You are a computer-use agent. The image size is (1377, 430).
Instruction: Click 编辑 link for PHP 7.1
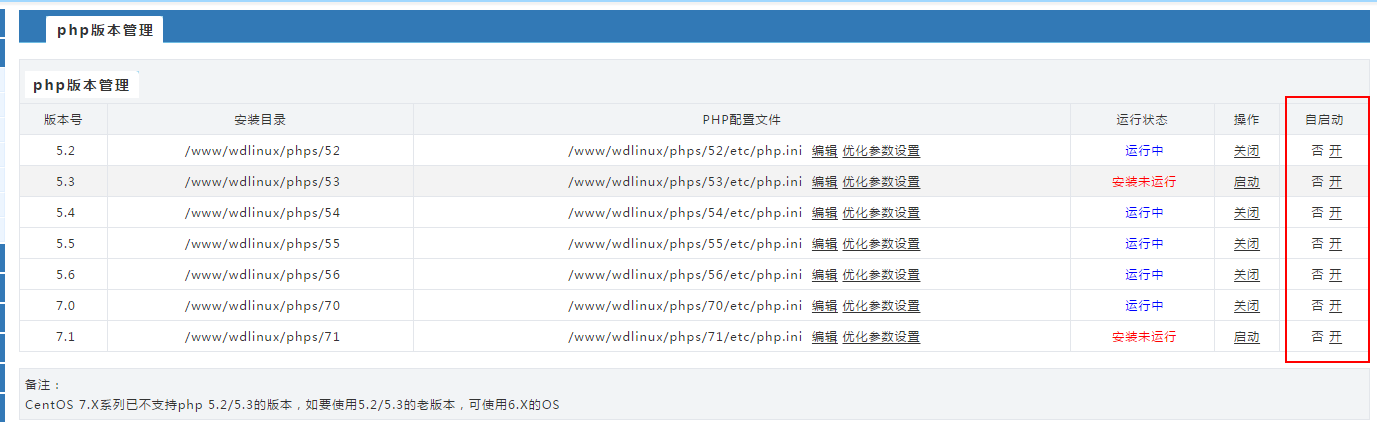(x=824, y=337)
